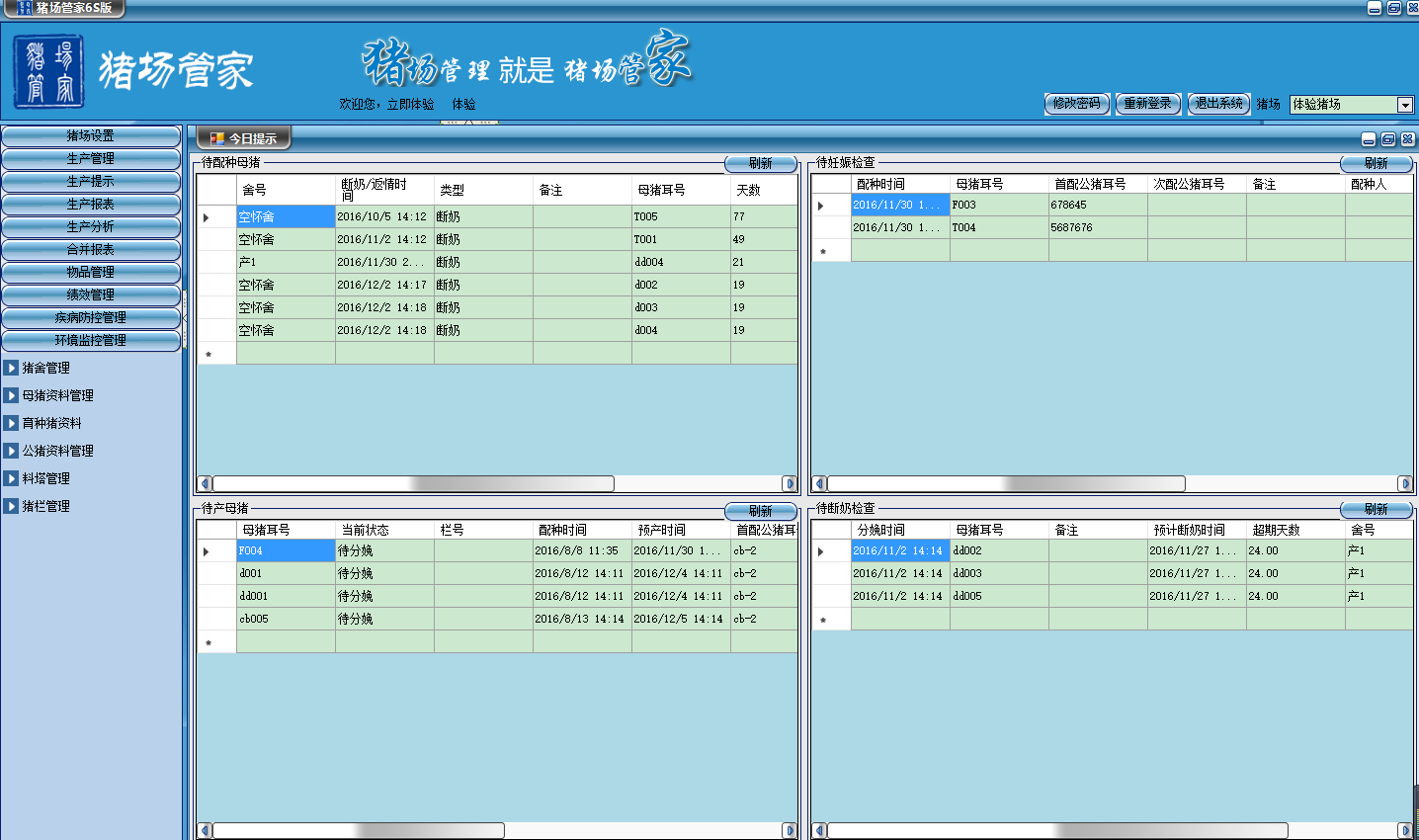This screenshot has height=840, width=1419.
Task: Open 疾病防控管理 menu
Action: point(91,318)
